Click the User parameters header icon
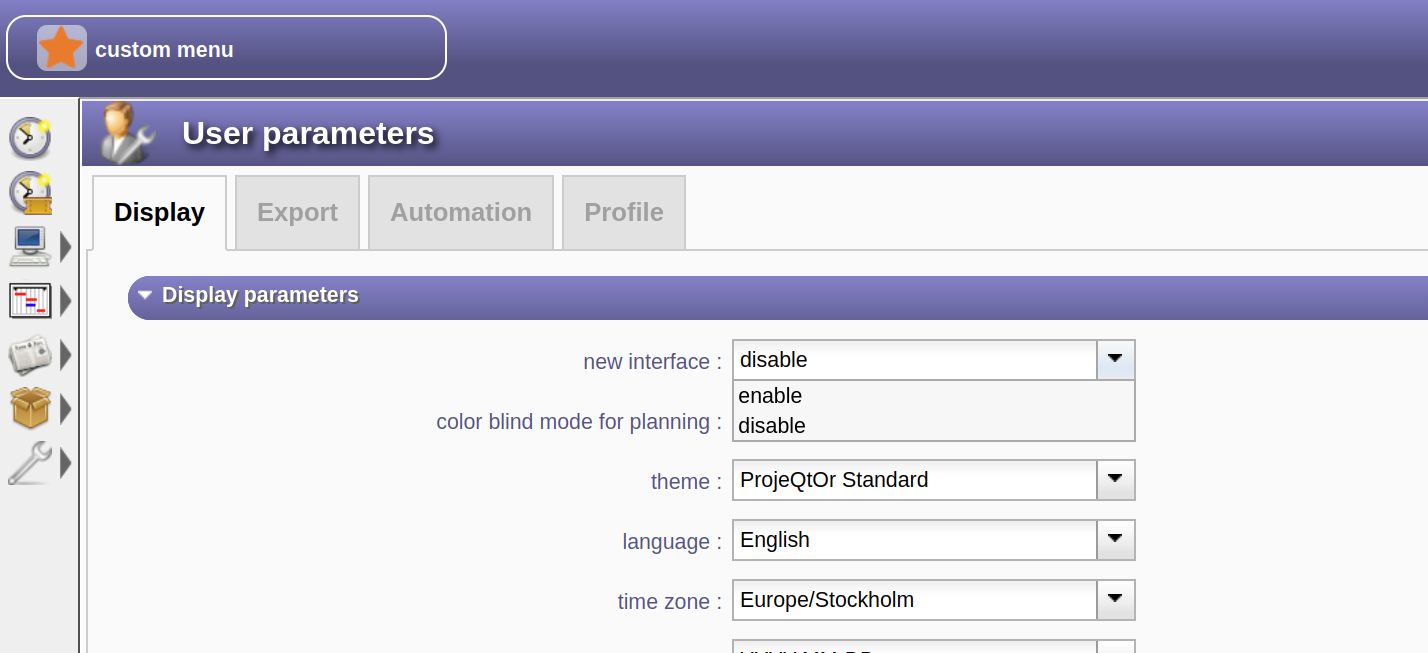This screenshot has height=653, width=1428. (x=127, y=133)
